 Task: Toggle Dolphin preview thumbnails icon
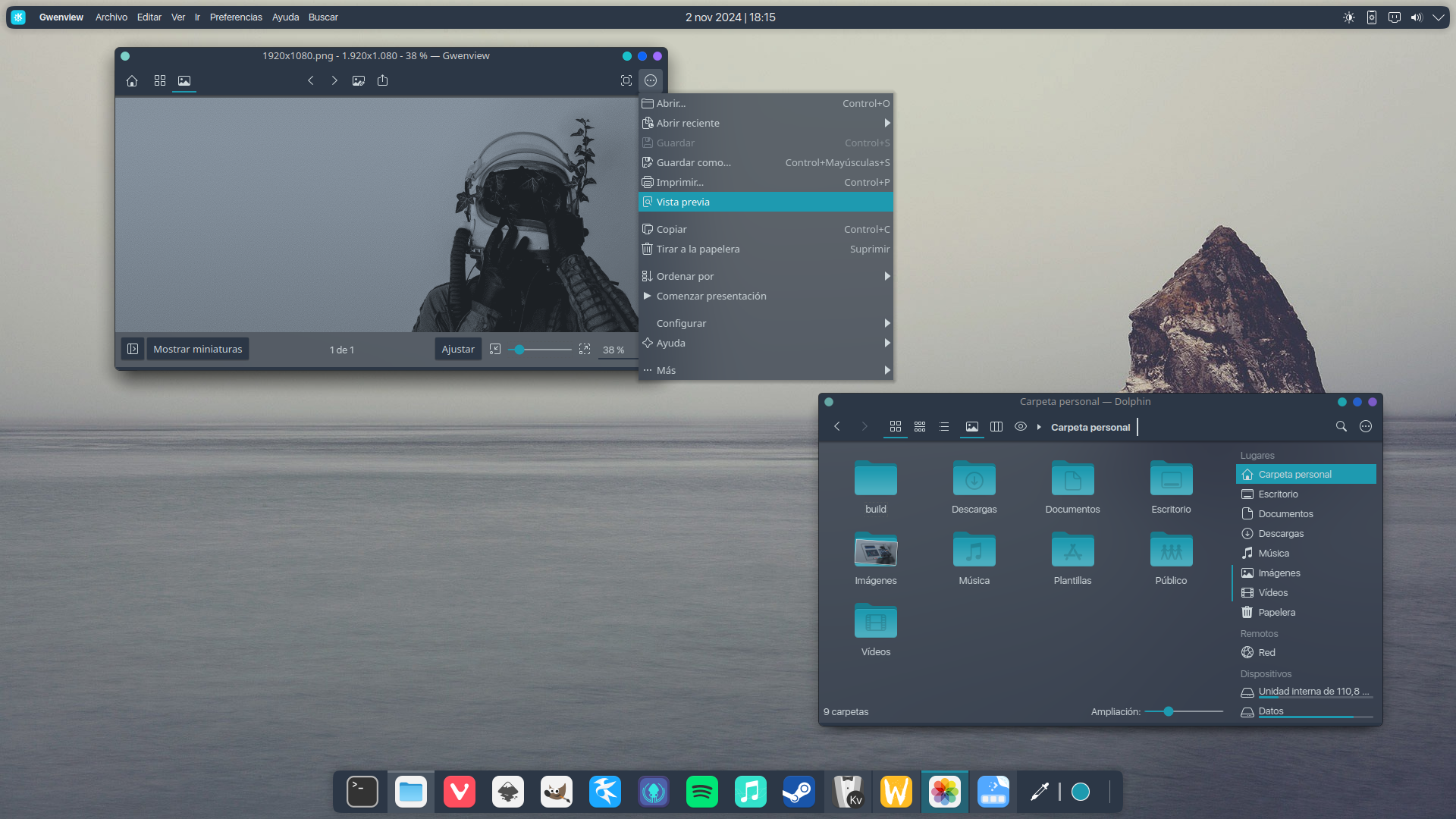(972, 427)
